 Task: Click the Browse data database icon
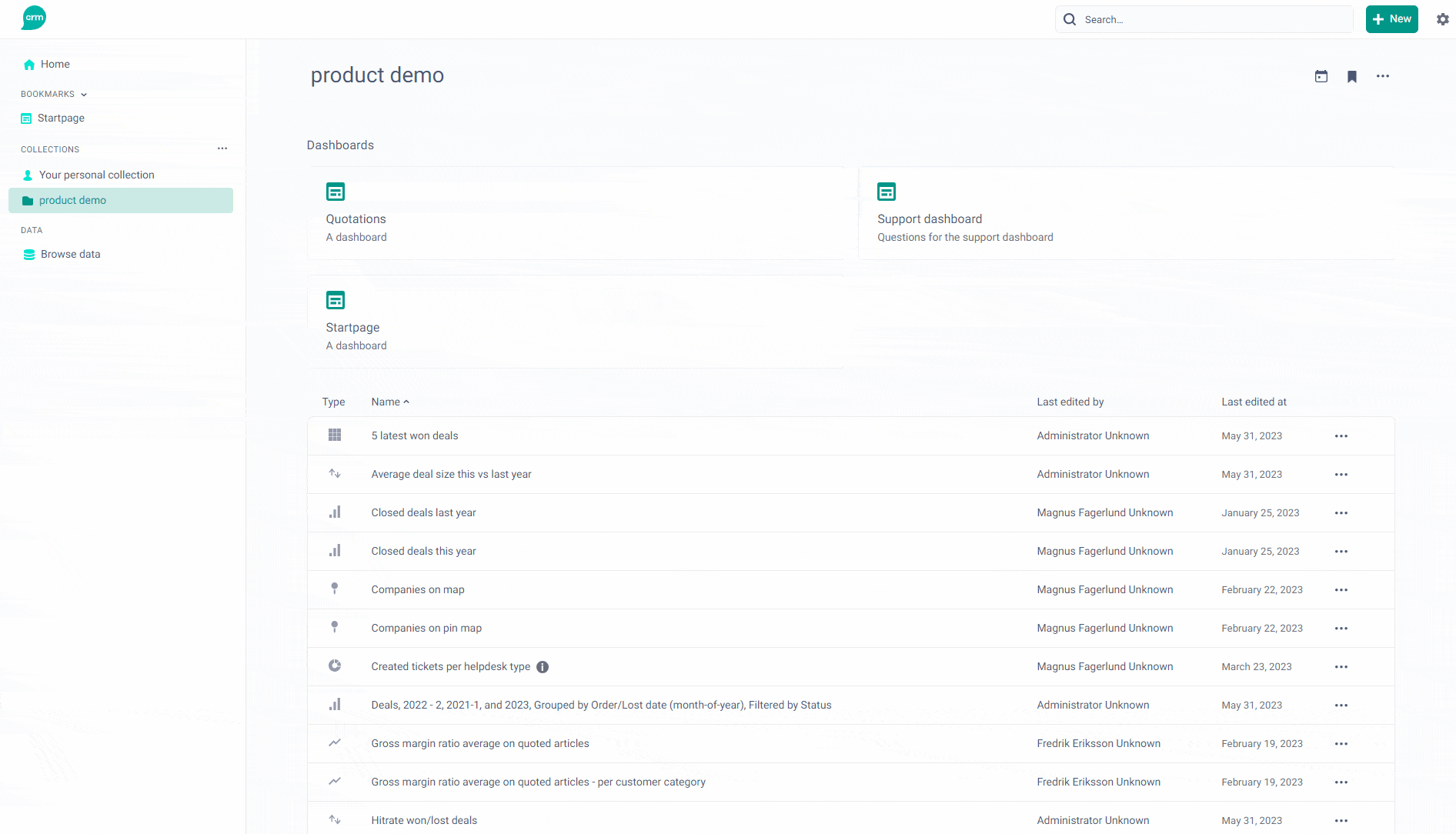coord(28,254)
